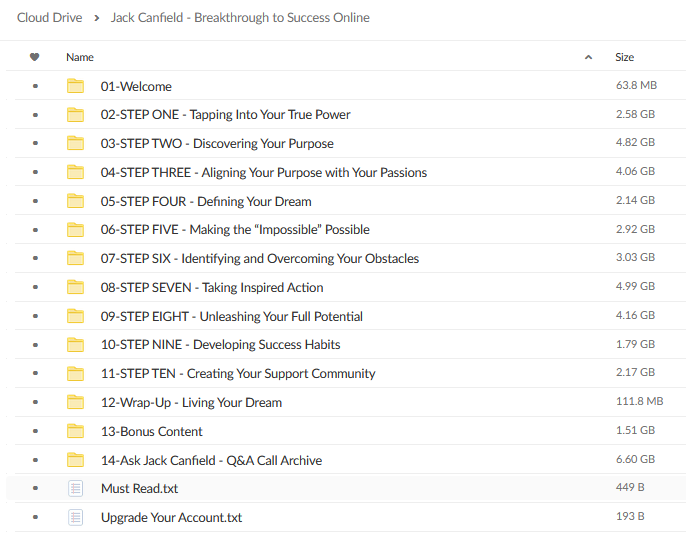Open 04-STEP THREE - Aligning Your Purpose with Your Passions

tap(264, 172)
